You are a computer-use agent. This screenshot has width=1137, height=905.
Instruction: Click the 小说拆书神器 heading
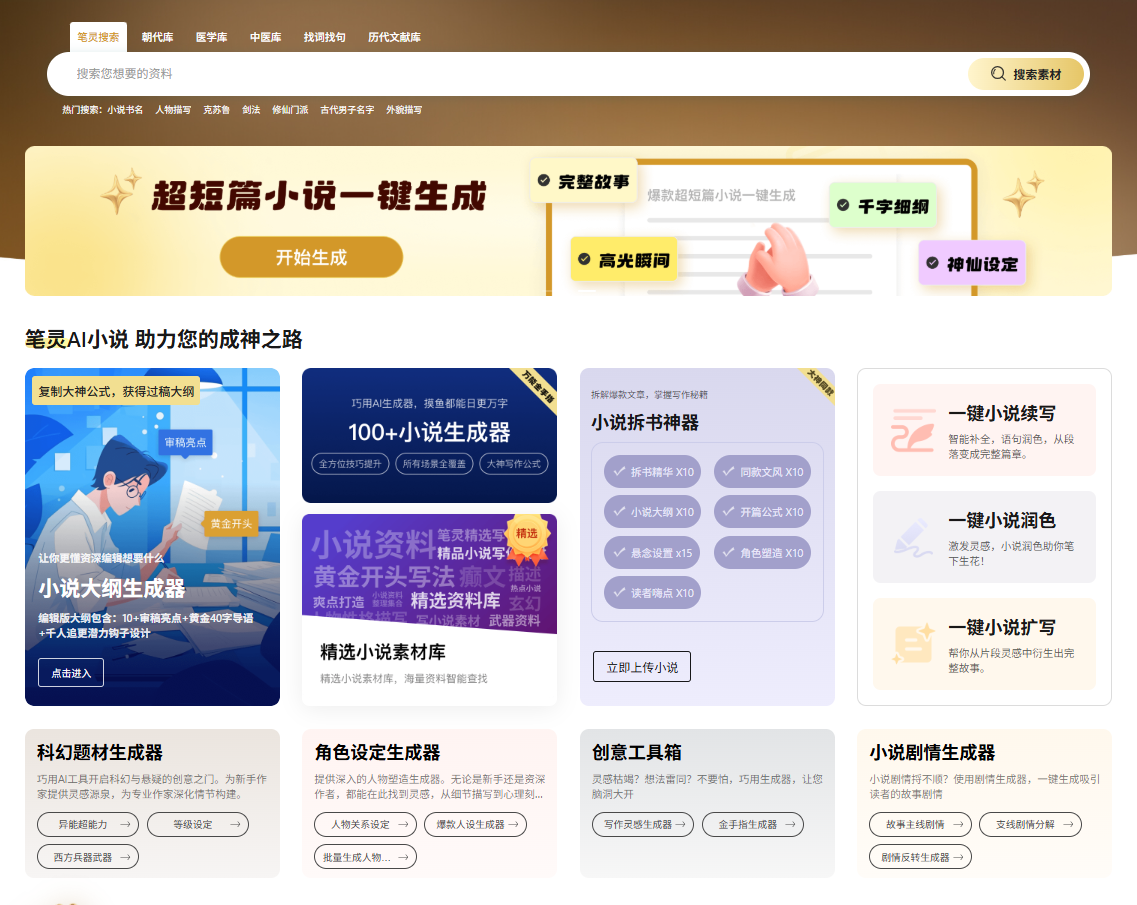(x=645, y=423)
